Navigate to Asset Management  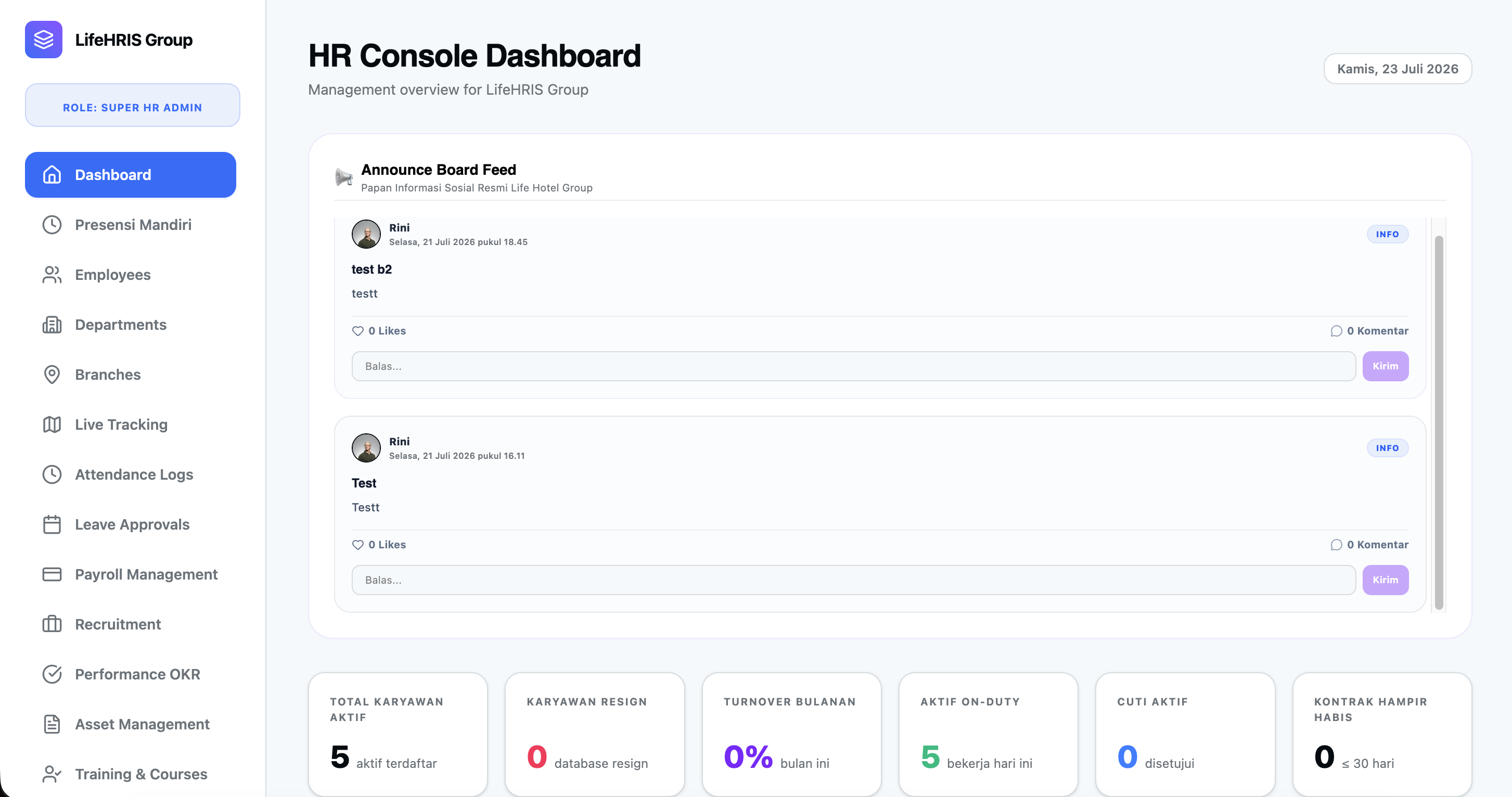pyautogui.click(x=130, y=723)
